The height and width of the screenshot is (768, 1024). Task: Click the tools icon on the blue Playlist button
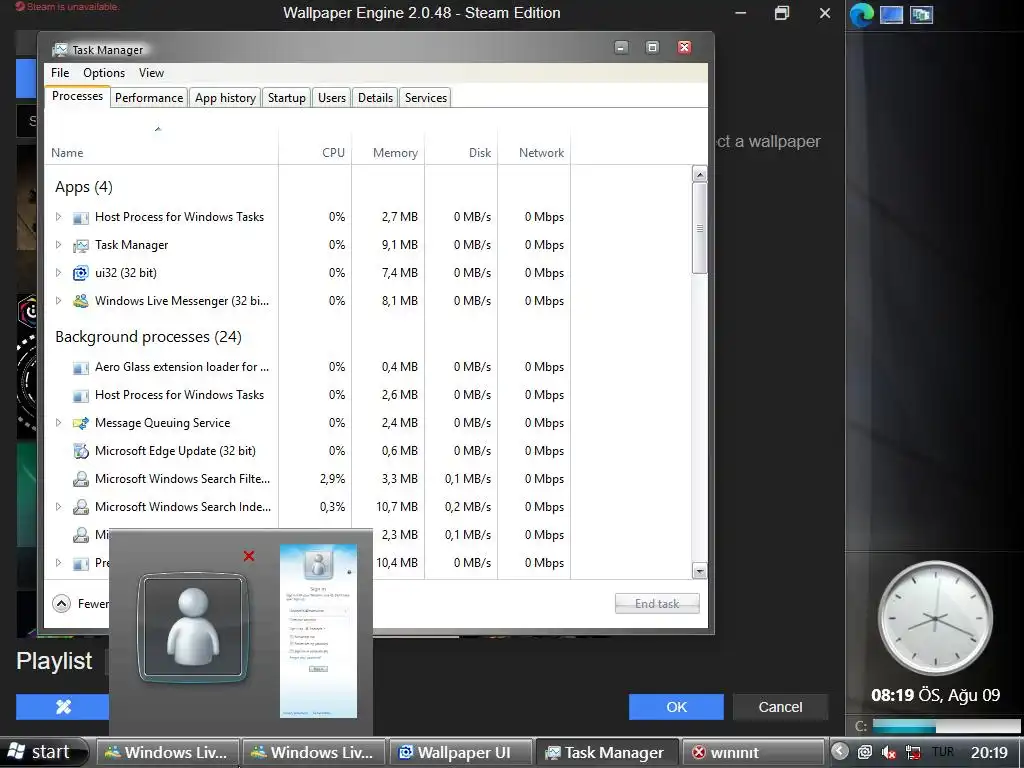pyautogui.click(x=63, y=707)
